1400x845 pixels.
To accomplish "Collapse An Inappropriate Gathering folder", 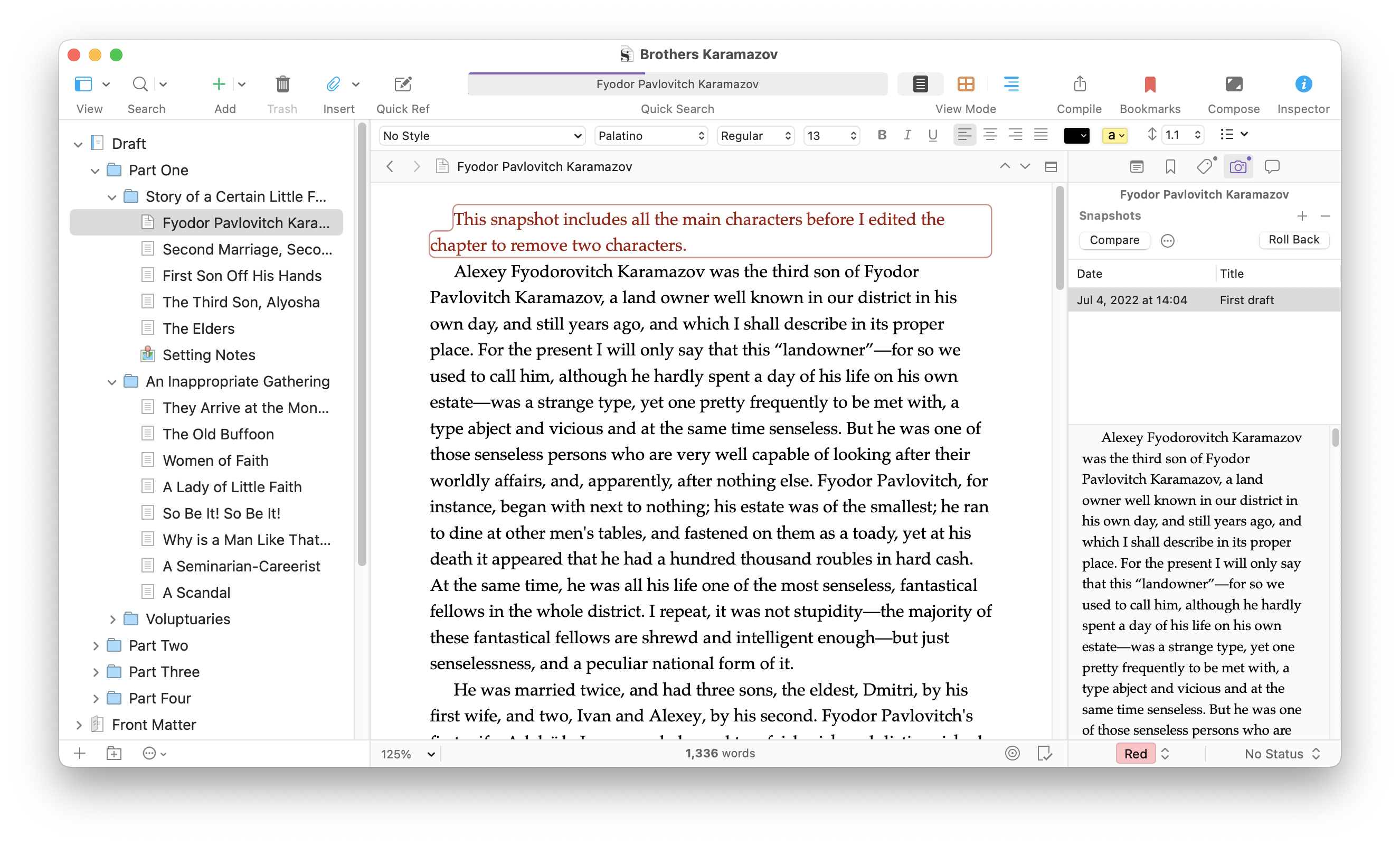I will [112, 382].
